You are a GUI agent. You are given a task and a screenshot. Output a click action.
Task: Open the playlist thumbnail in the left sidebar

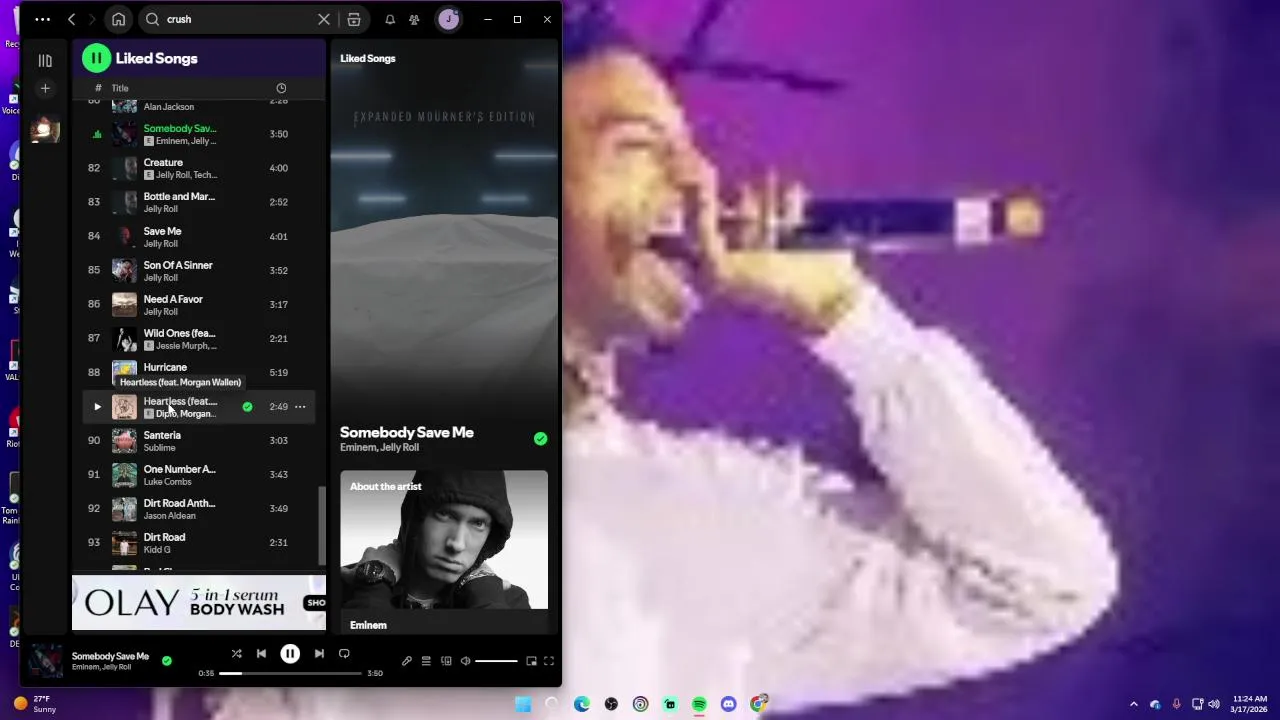(45, 129)
